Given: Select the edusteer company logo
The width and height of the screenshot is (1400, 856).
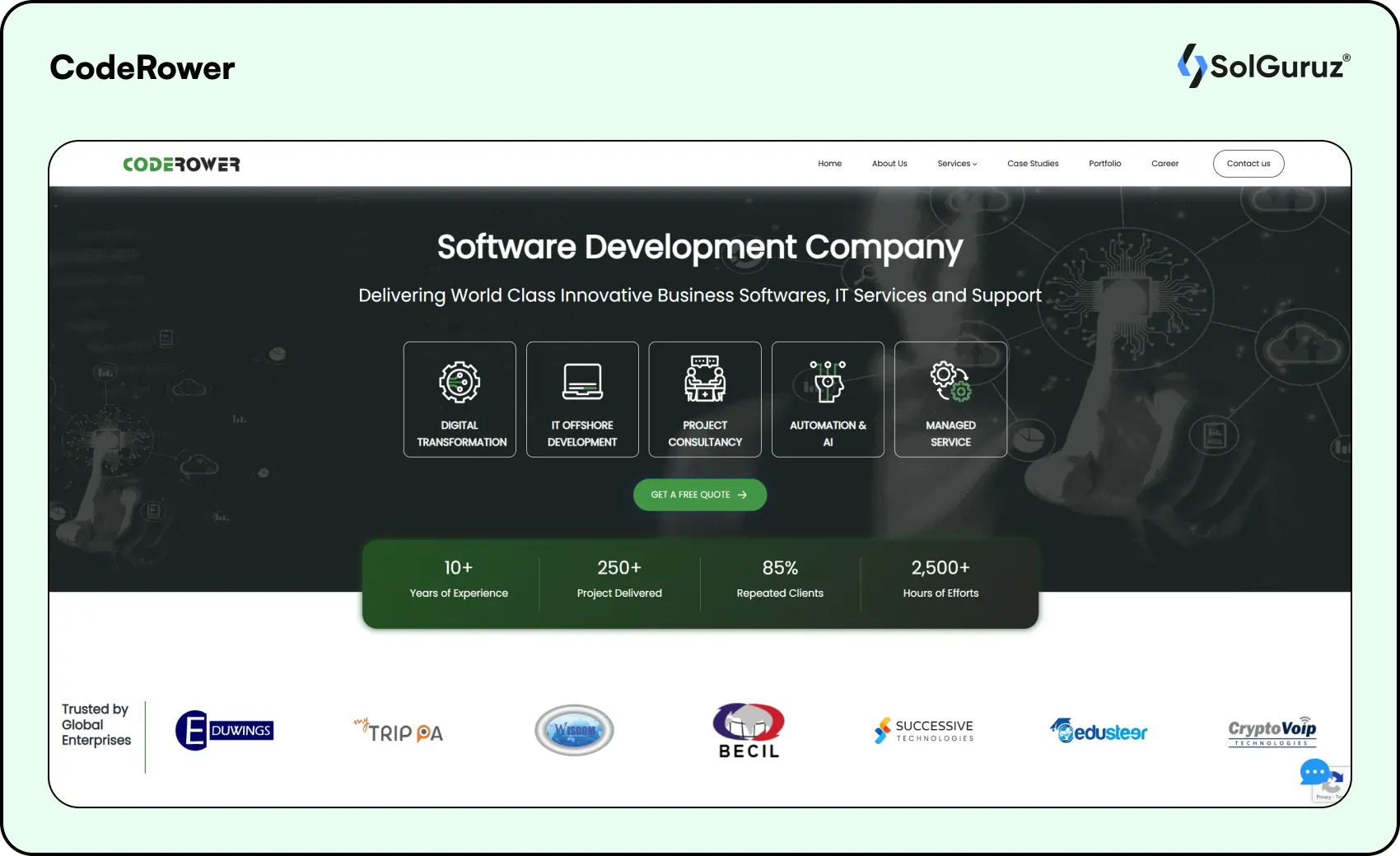Looking at the screenshot, I should (1098, 730).
